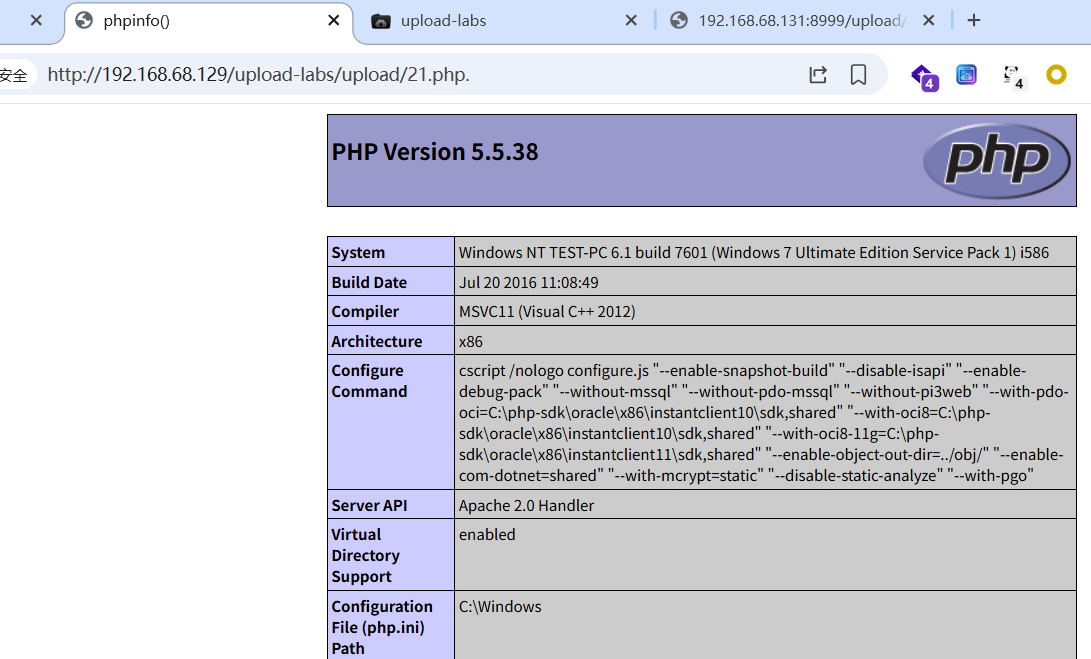Click the upload-labs tab favicon
Viewport: 1091px width, 659px height.
tap(381, 22)
